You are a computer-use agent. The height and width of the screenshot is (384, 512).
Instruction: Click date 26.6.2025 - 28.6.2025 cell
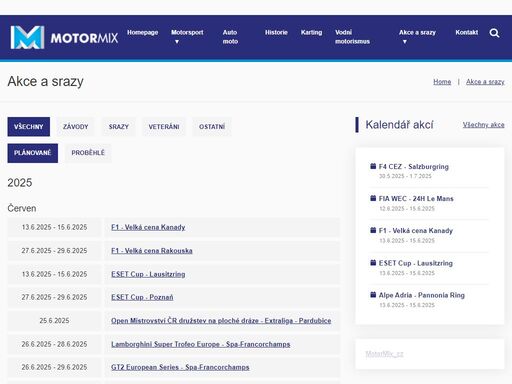[54, 344]
